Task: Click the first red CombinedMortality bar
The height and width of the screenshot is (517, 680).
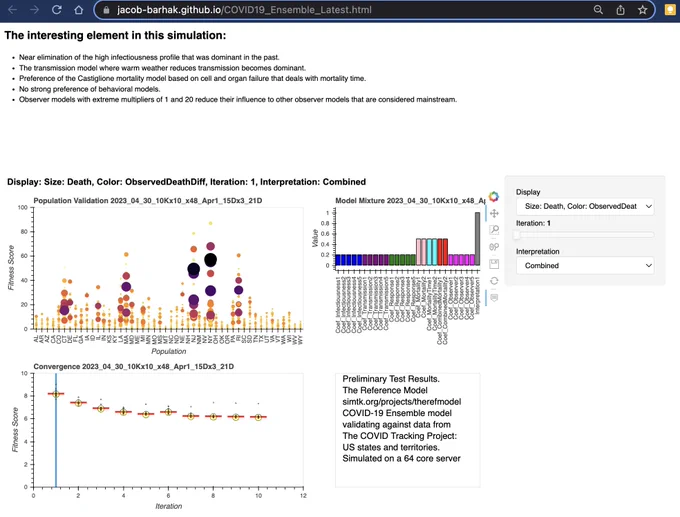Action: (440, 252)
